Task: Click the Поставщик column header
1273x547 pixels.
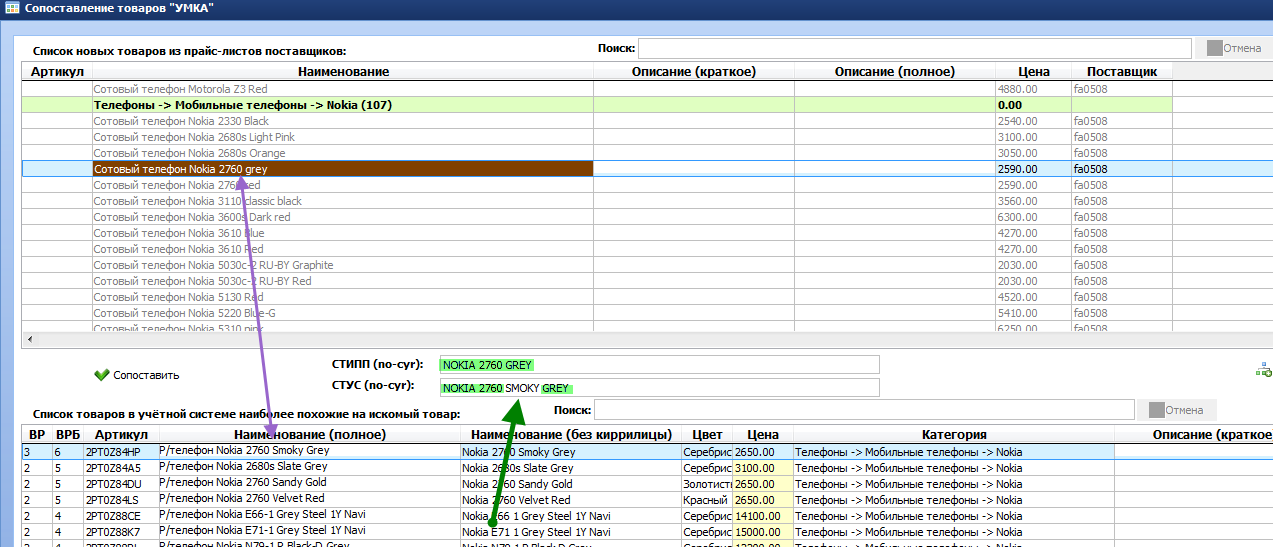Action: [x=1122, y=72]
